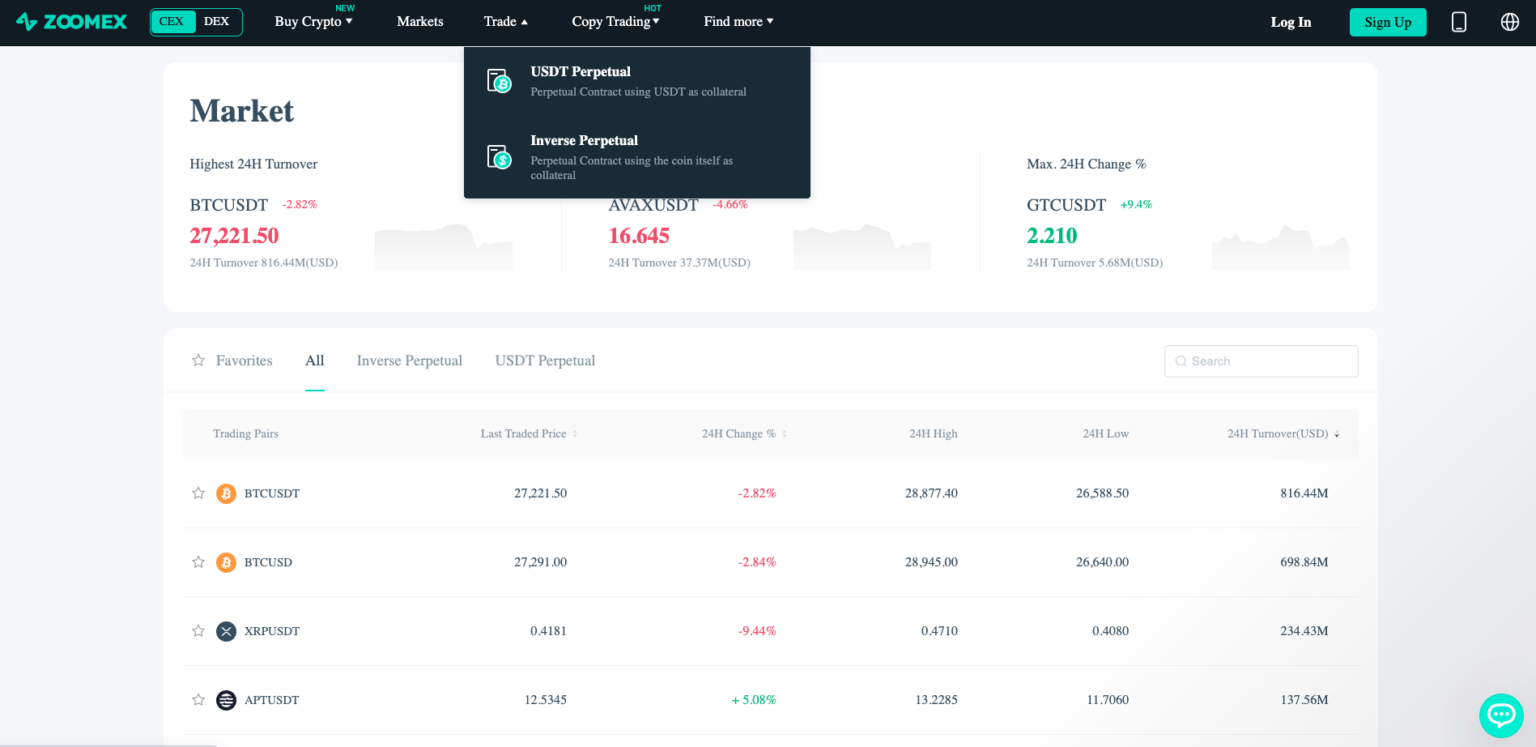Click the 16.645 AVAXUSDT price

pos(639,236)
